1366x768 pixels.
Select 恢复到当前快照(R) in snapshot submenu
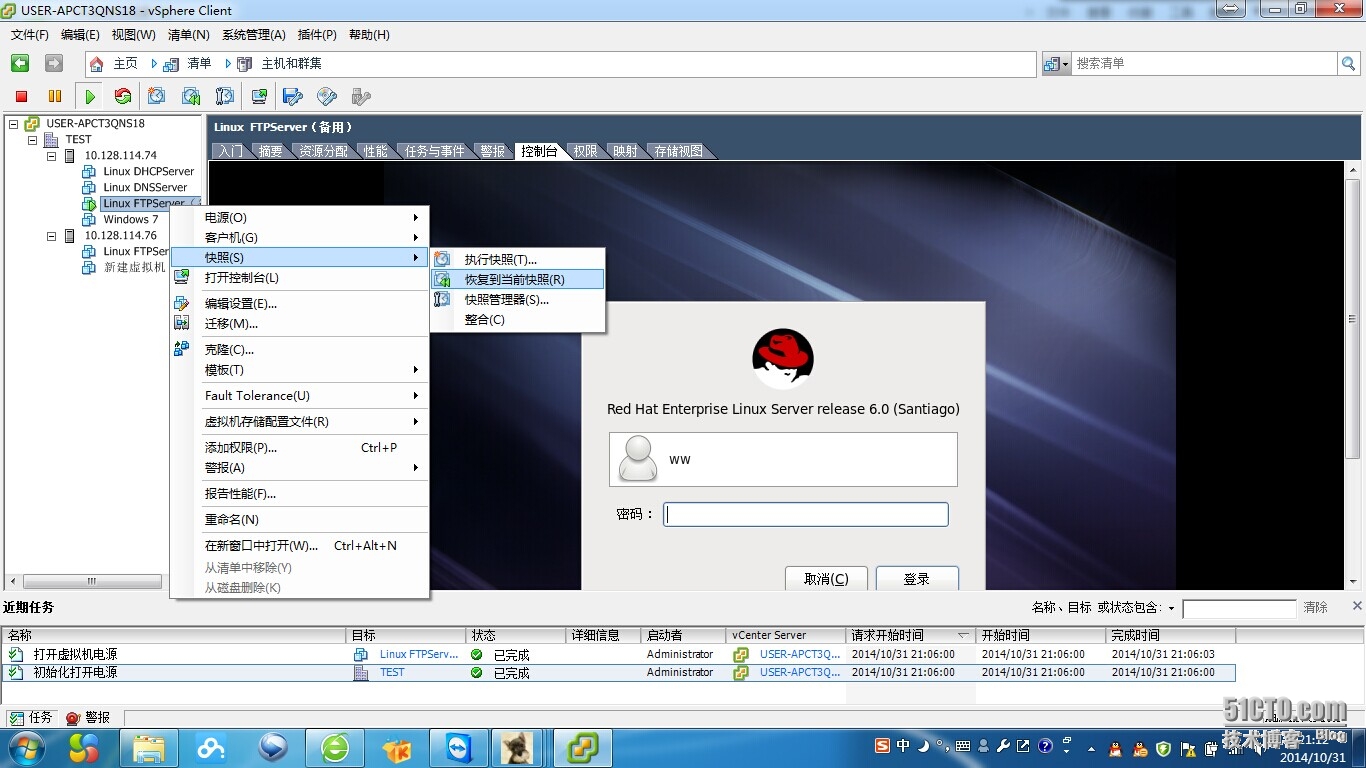point(517,279)
